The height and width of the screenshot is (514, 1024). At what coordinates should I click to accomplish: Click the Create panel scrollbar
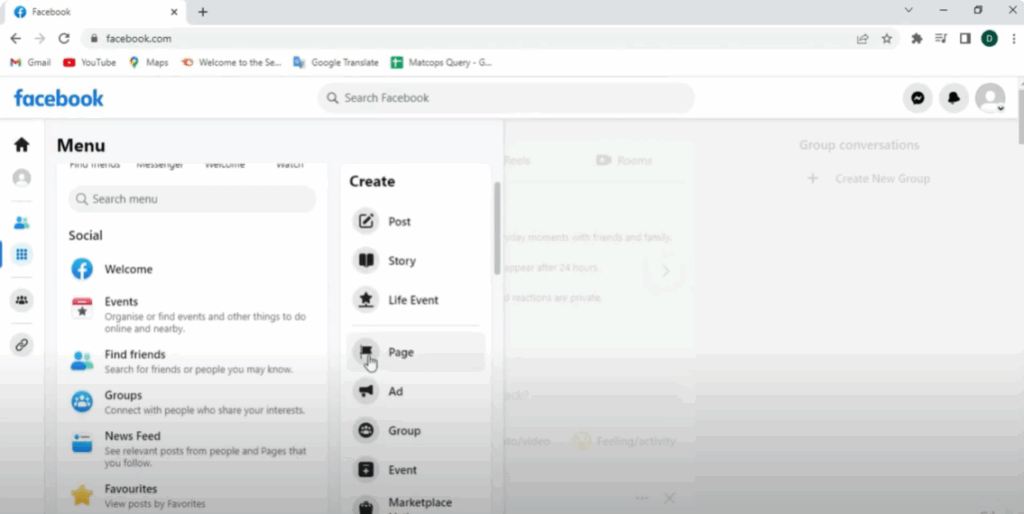(x=497, y=229)
